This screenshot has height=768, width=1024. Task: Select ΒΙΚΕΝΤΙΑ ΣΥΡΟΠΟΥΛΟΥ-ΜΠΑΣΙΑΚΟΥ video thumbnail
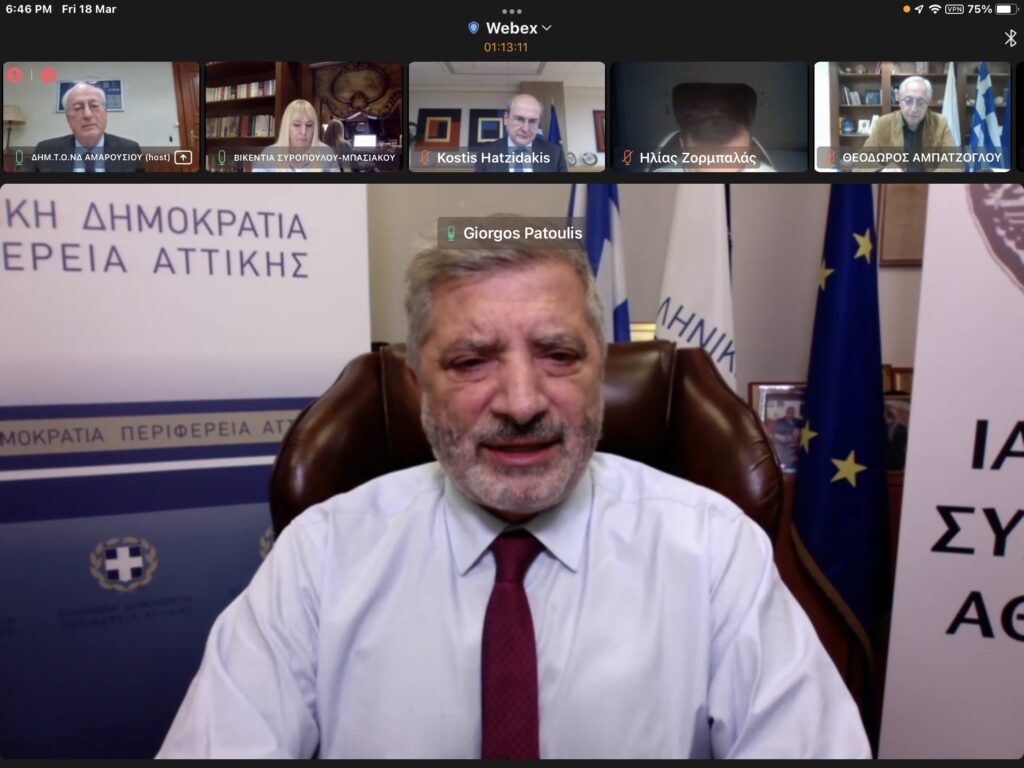click(303, 108)
